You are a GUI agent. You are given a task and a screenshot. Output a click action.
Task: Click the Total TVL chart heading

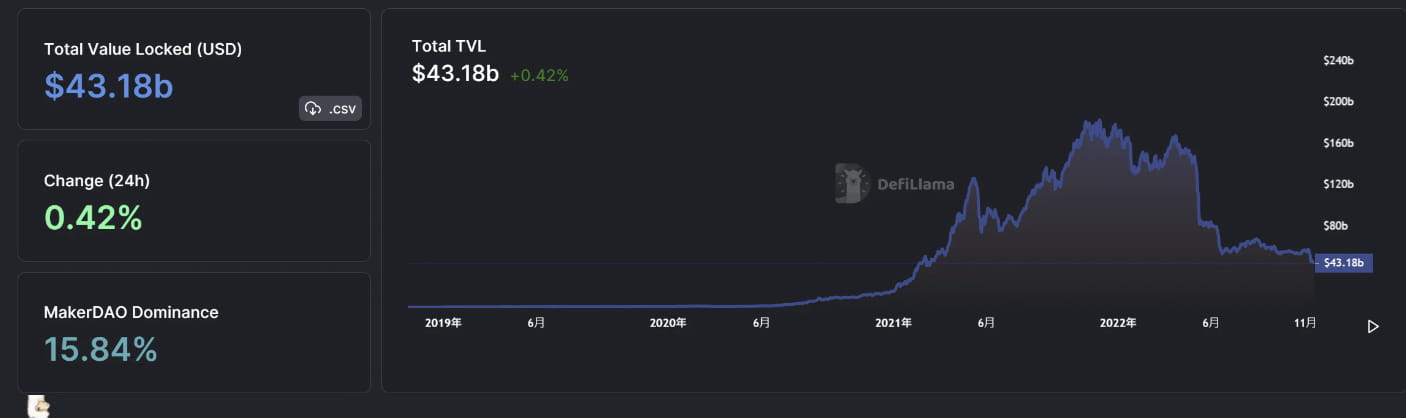point(449,46)
